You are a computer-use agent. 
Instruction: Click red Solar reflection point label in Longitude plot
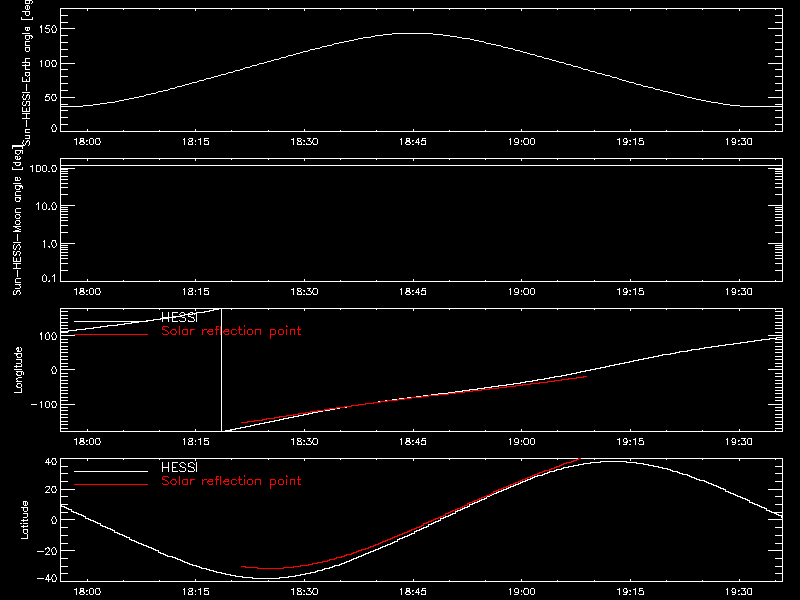click(231, 331)
